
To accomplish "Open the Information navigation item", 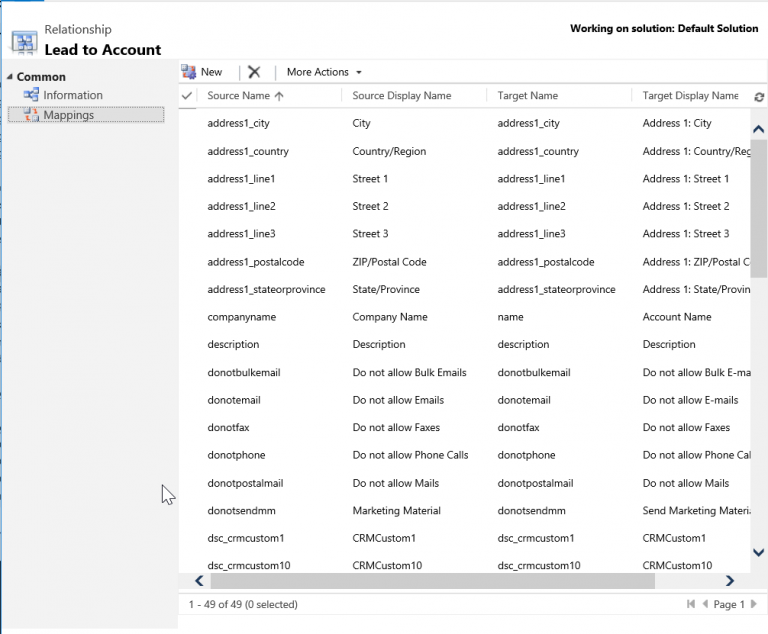I will [72, 95].
